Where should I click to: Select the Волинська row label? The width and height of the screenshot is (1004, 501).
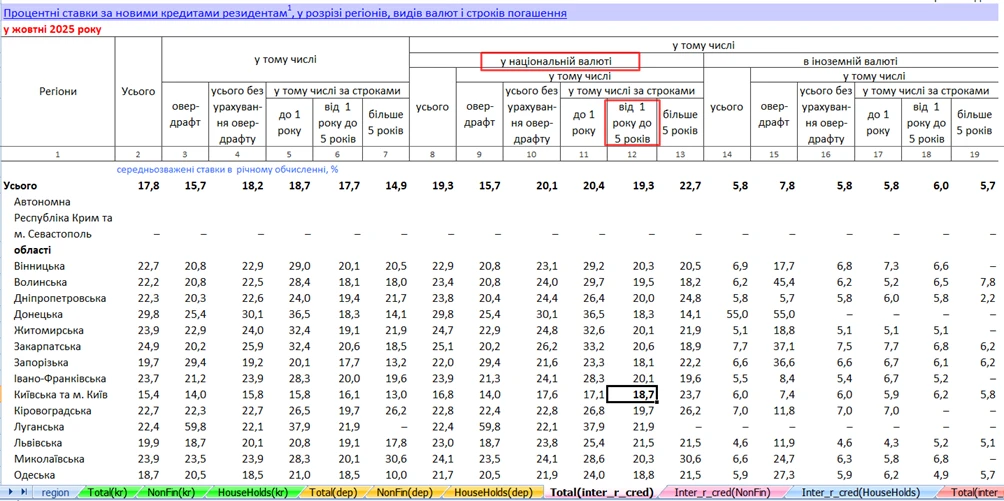point(40,282)
